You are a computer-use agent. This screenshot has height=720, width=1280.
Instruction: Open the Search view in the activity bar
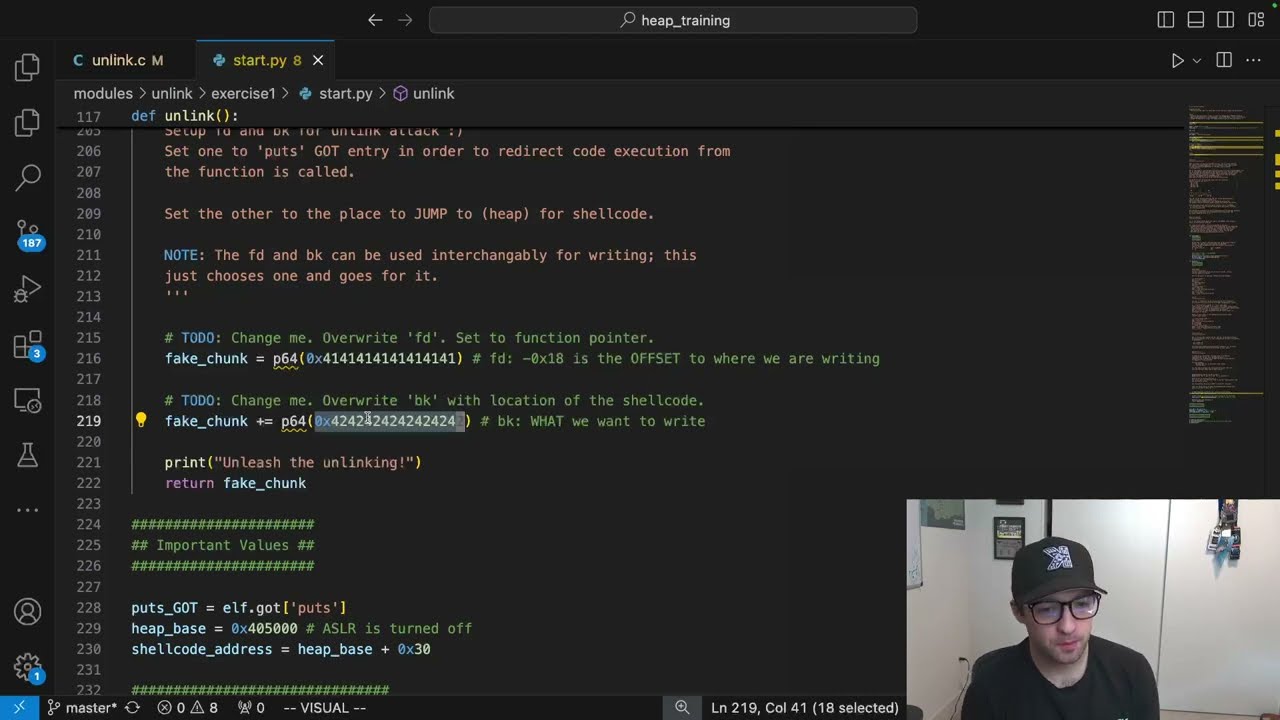click(x=28, y=178)
